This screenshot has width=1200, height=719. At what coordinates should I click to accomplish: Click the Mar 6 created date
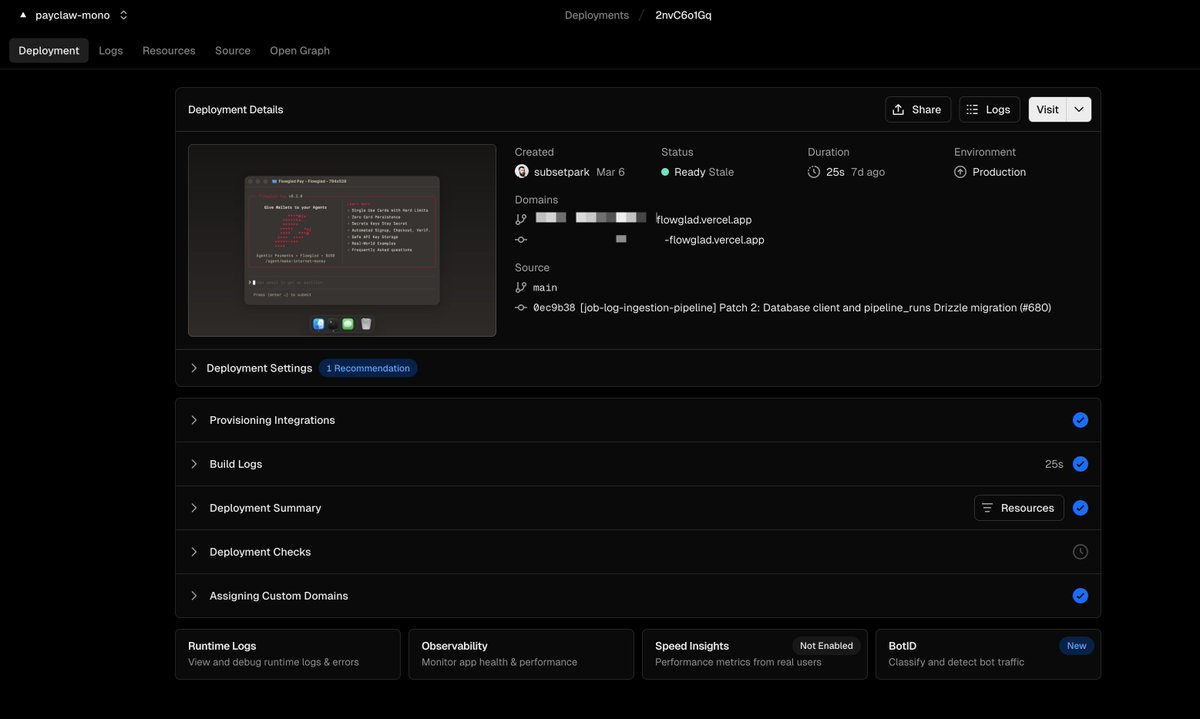pos(610,172)
